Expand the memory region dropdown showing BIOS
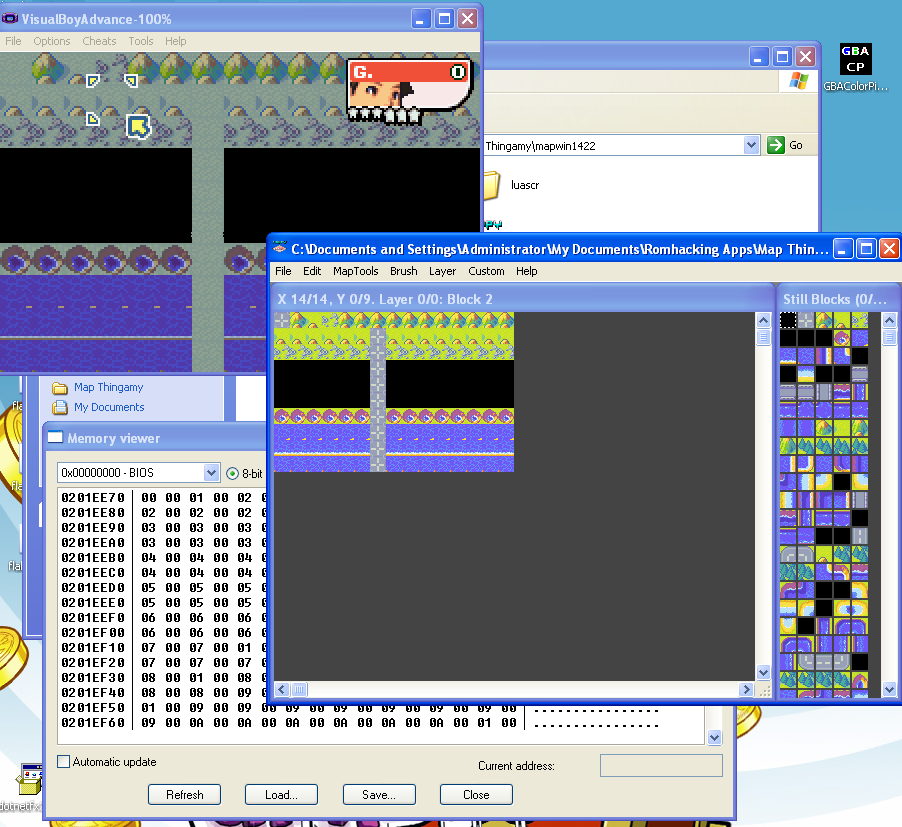 [x=211, y=473]
